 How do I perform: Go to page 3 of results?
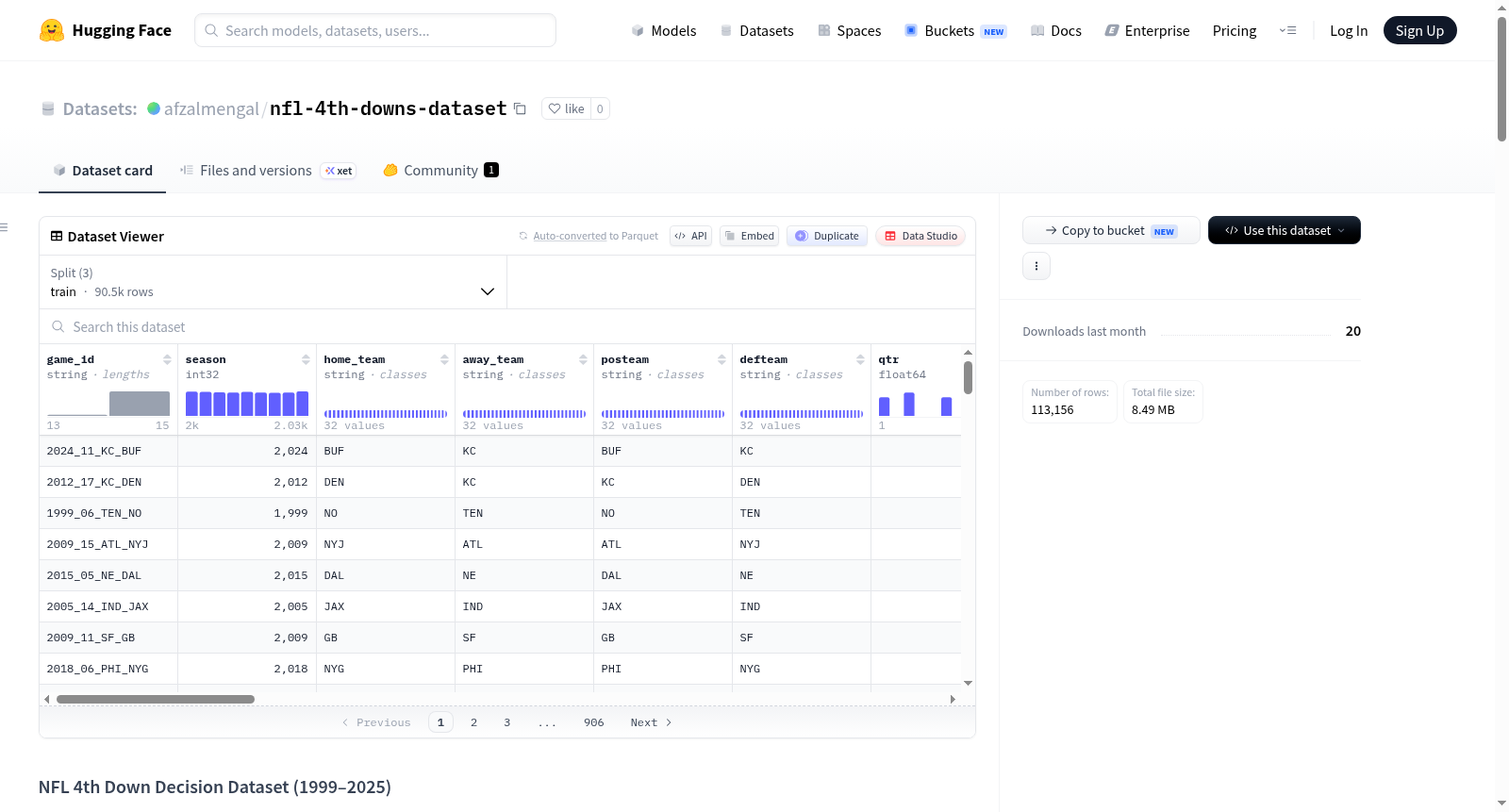tap(506, 722)
